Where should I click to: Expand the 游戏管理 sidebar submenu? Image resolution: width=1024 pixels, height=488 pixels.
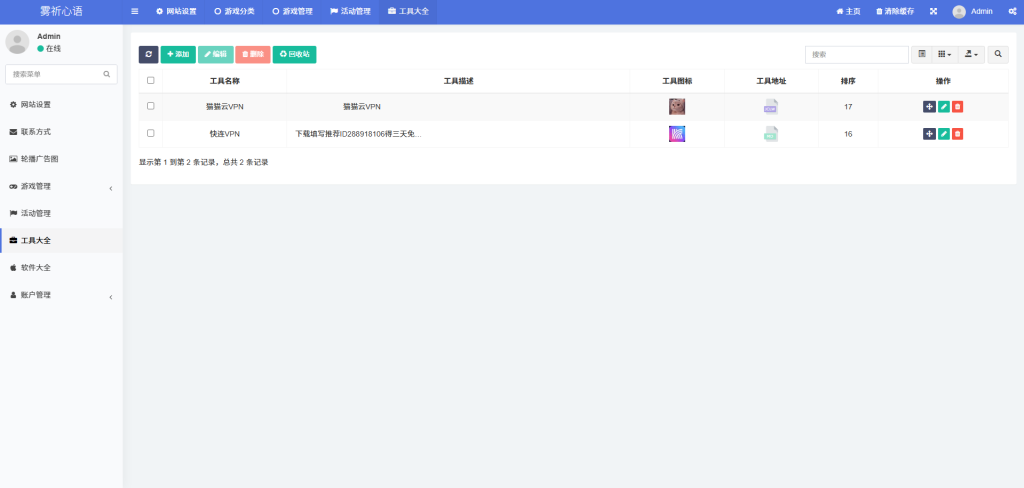61,186
